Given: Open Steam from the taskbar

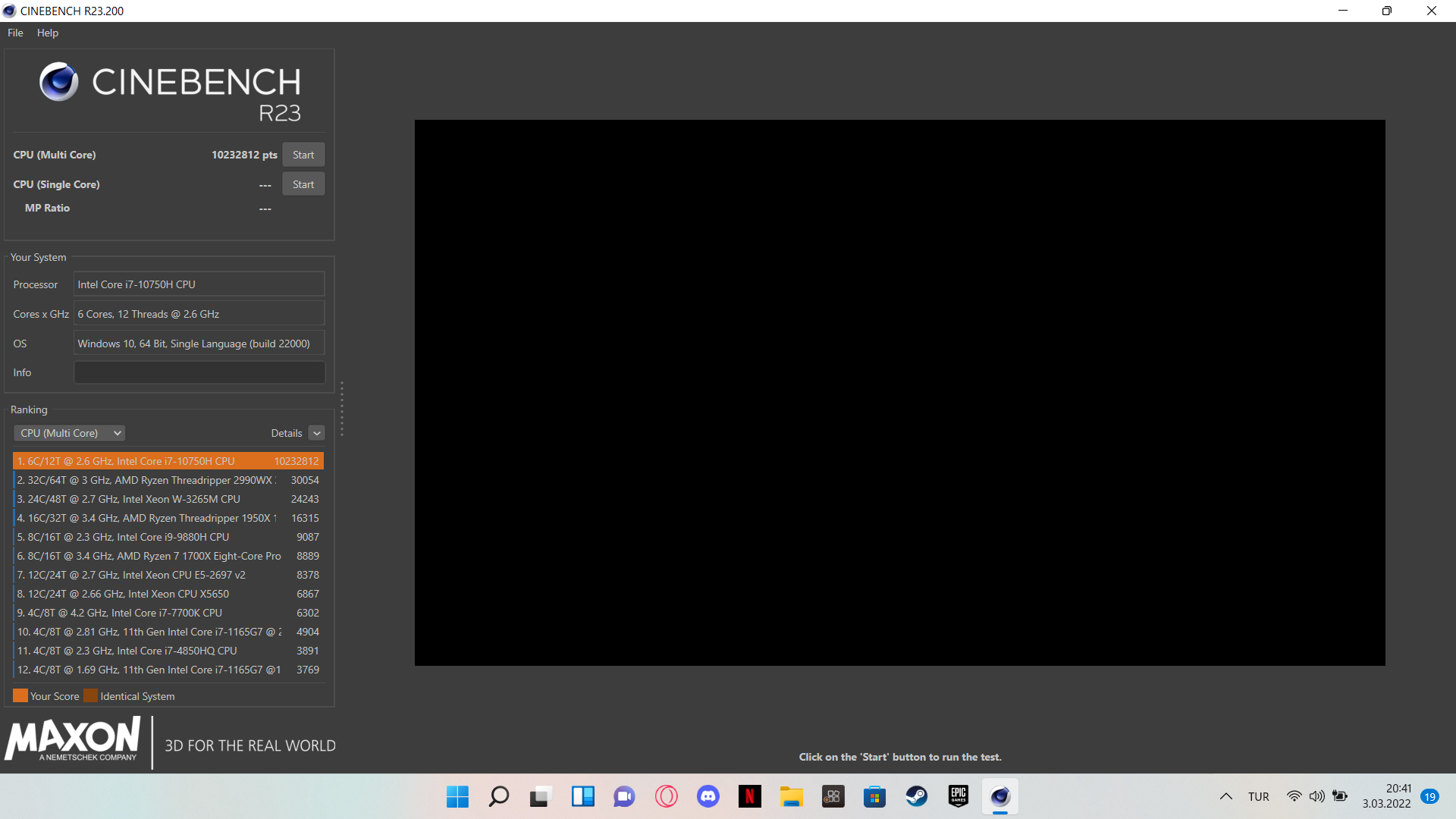Looking at the screenshot, I should click(x=916, y=796).
